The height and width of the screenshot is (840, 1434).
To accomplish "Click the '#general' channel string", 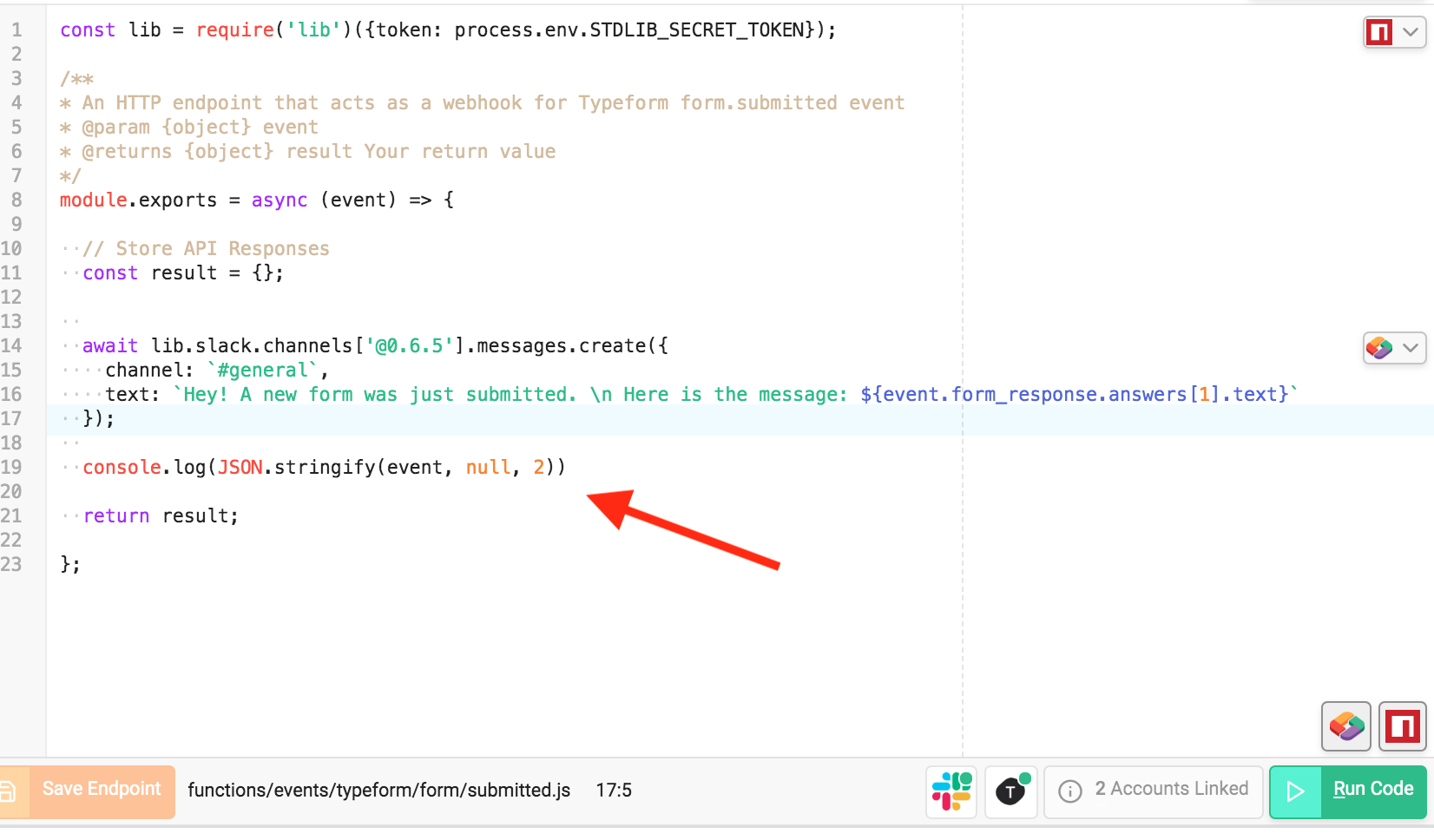I will [262, 370].
